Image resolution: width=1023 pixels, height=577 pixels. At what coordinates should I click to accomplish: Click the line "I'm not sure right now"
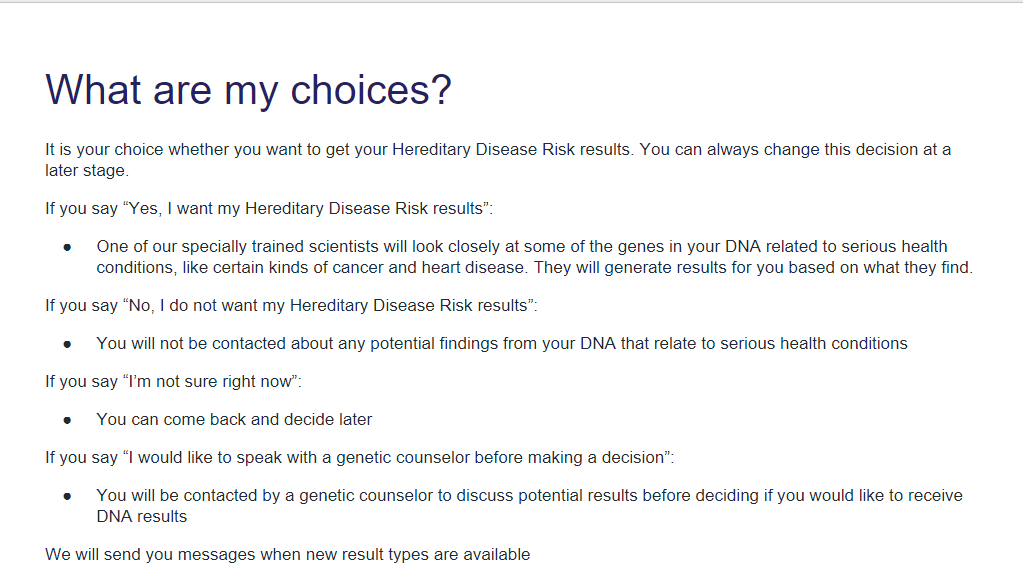tap(173, 381)
